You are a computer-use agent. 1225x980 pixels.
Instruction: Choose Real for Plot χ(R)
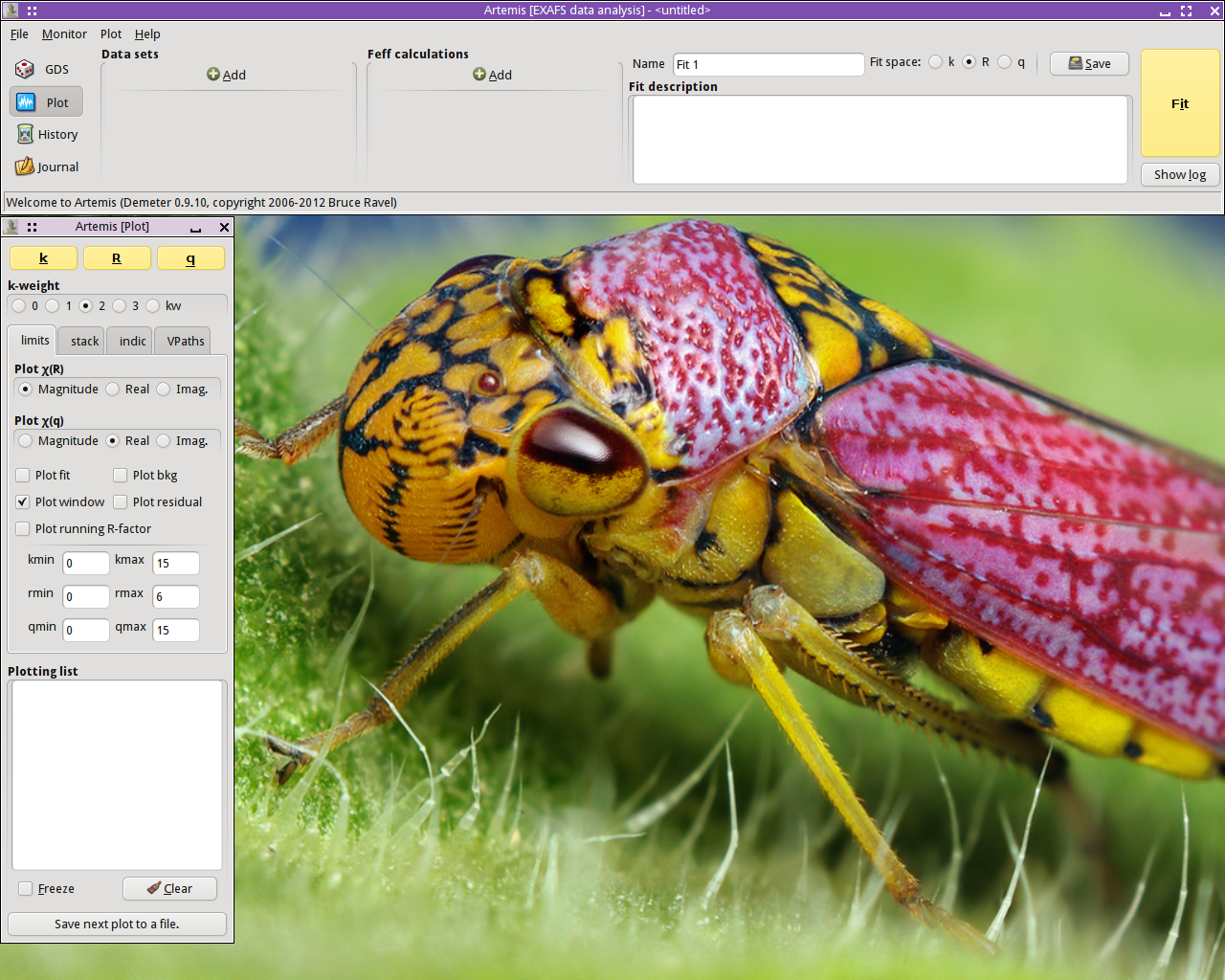[128, 390]
